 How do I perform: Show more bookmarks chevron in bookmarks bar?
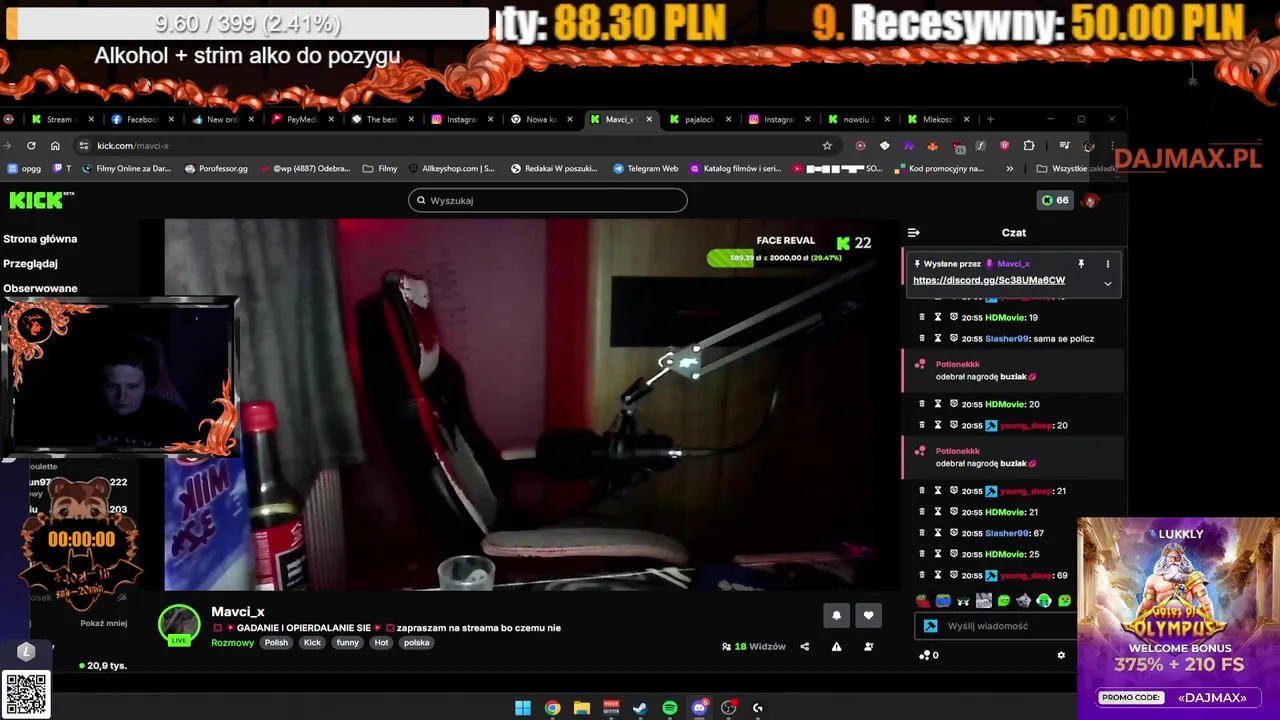[x=1009, y=169]
